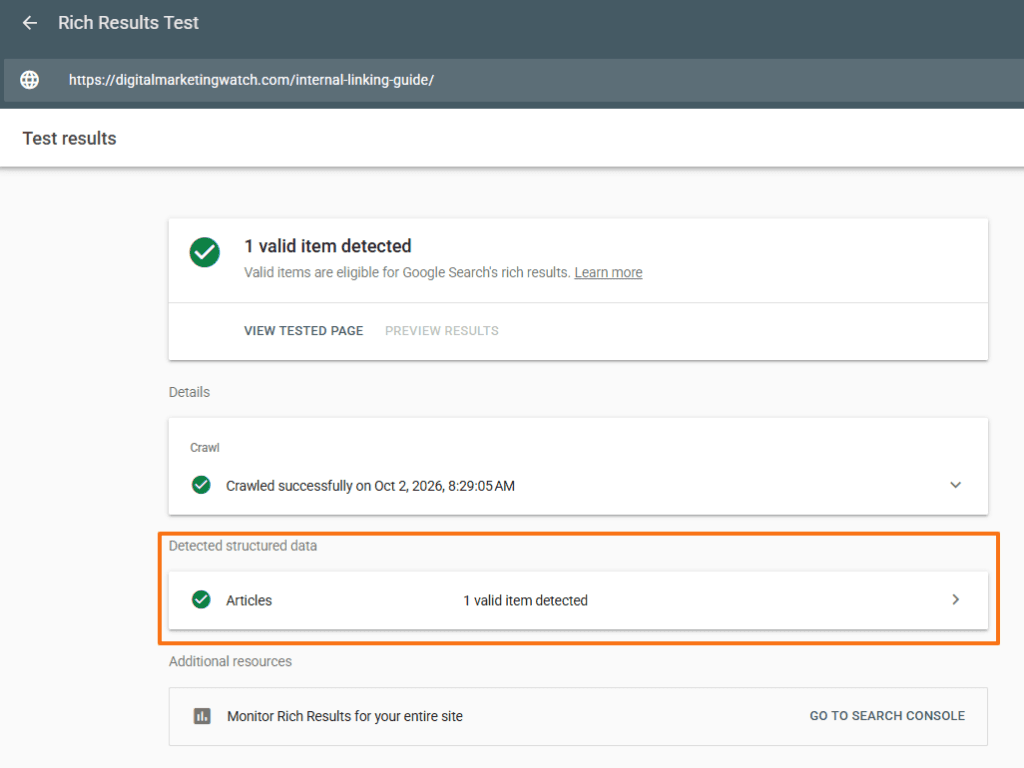Click the Crawl section label
The image size is (1024, 768).
coord(204,448)
